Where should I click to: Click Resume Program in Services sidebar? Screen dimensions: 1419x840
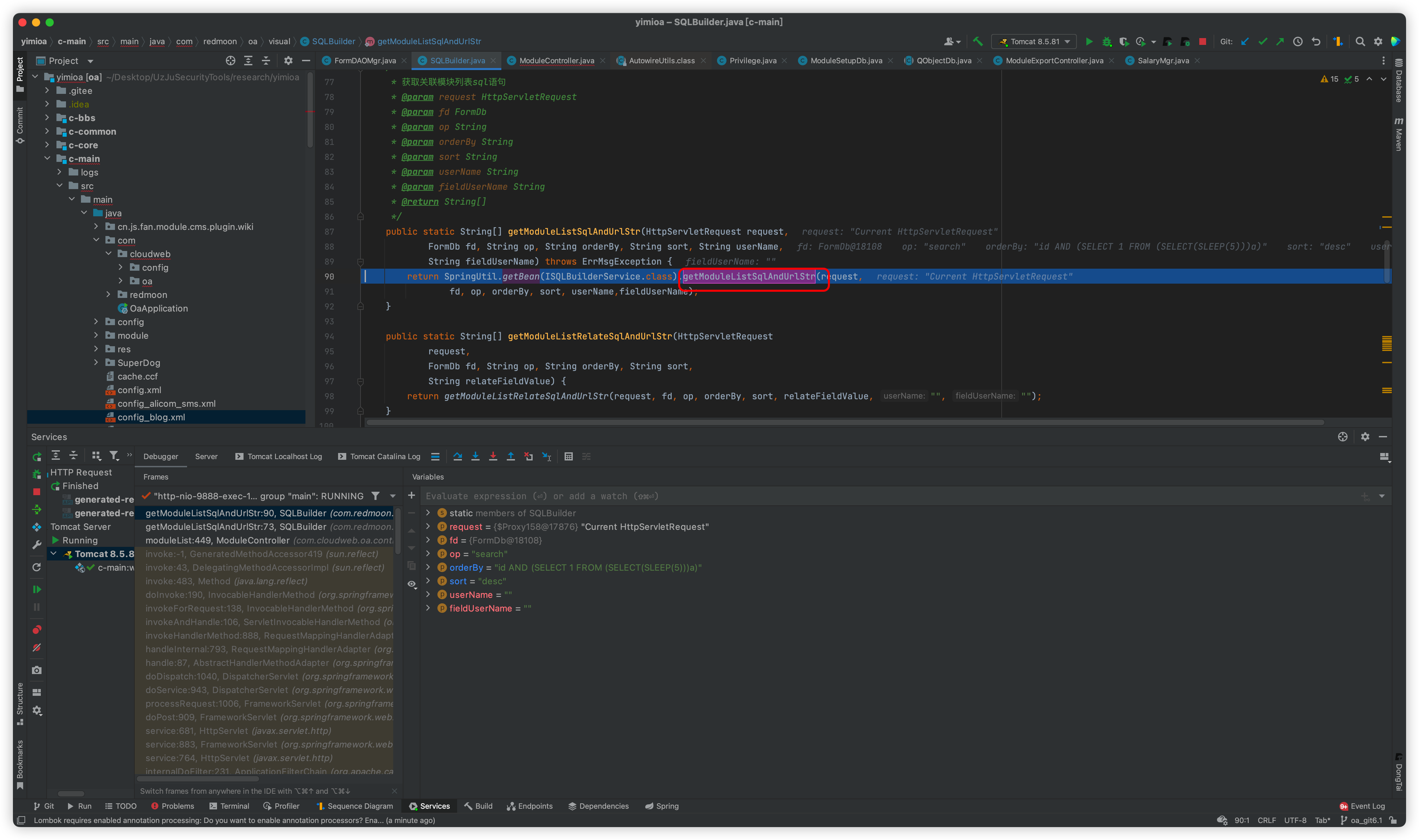point(37,589)
